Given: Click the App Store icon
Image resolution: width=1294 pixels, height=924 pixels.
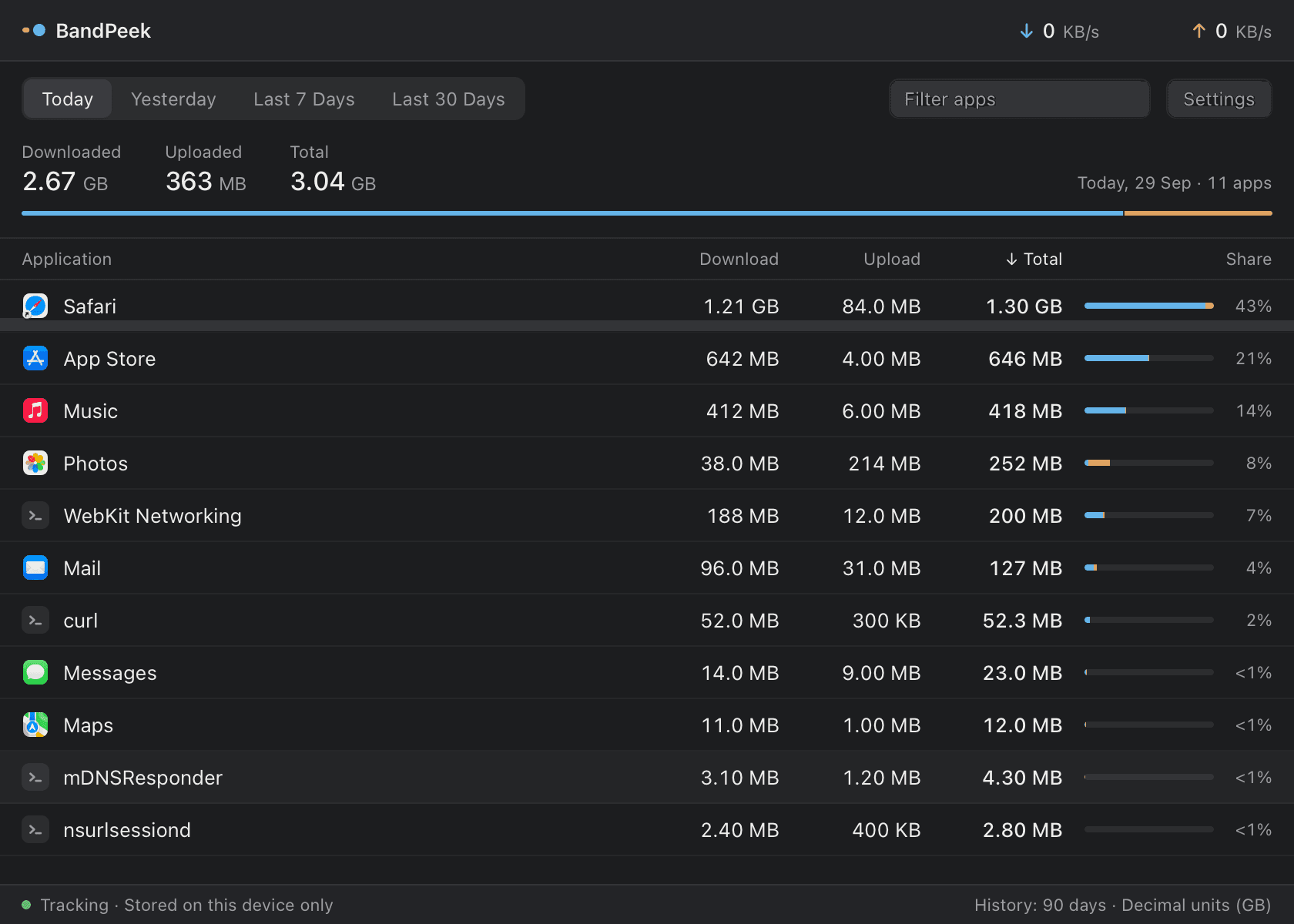Looking at the screenshot, I should pos(35,359).
